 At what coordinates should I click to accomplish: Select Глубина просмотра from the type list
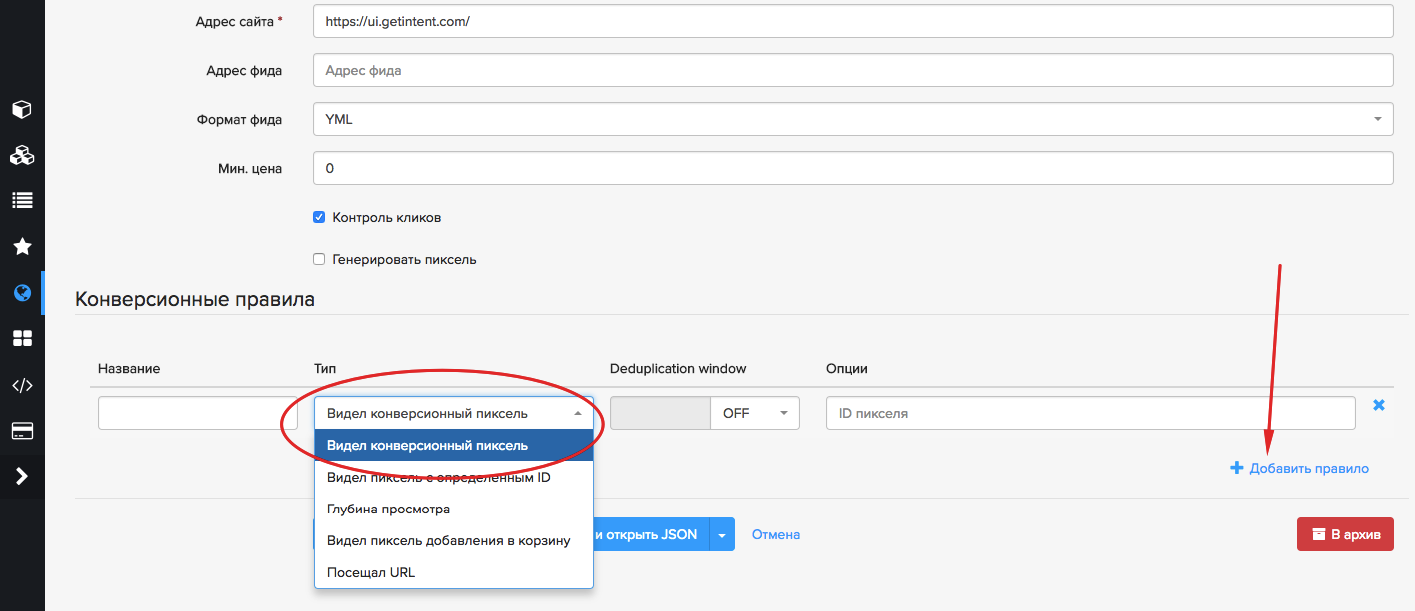(x=388, y=509)
